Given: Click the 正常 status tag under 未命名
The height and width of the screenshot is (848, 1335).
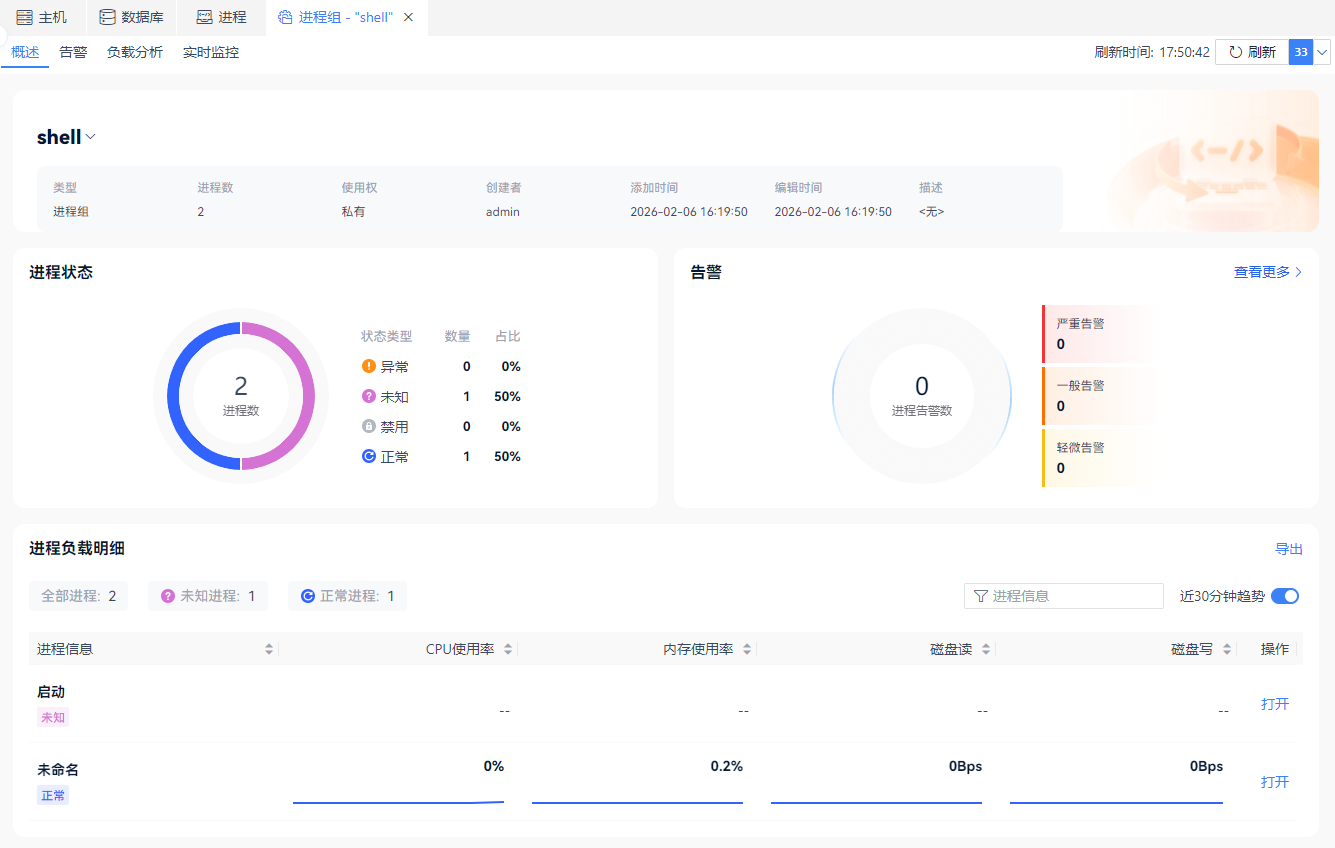Looking at the screenshot, I should 53,796.
